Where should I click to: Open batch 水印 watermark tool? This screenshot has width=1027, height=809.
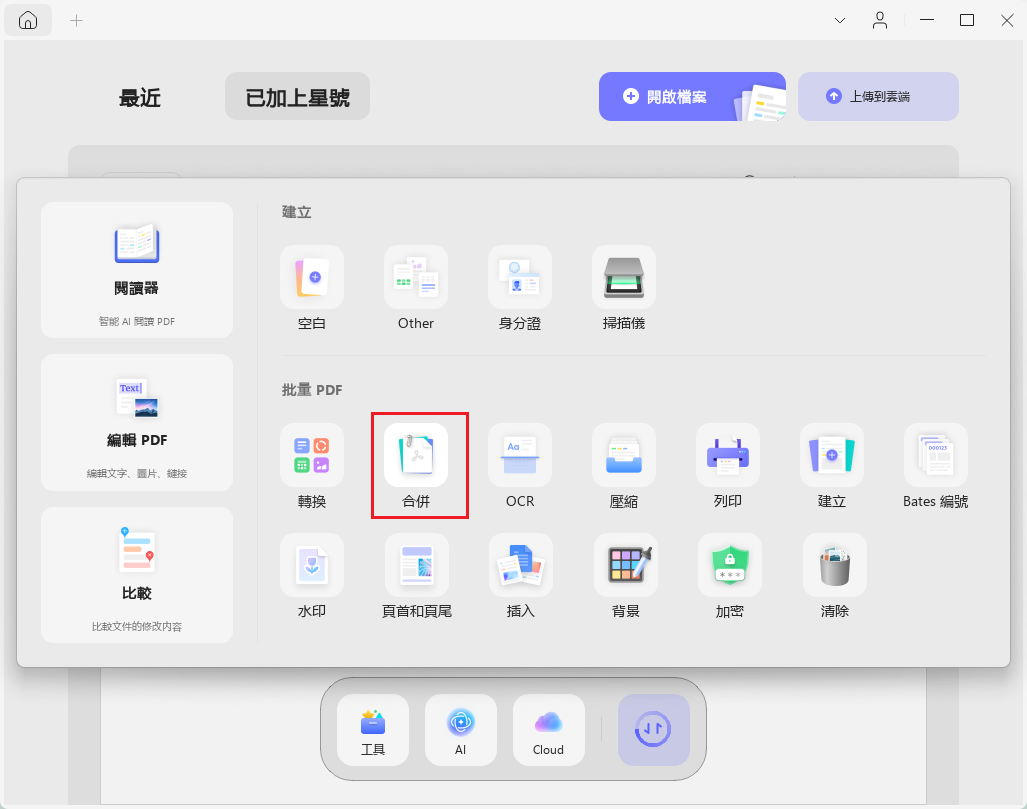click(x=312, y=576)
